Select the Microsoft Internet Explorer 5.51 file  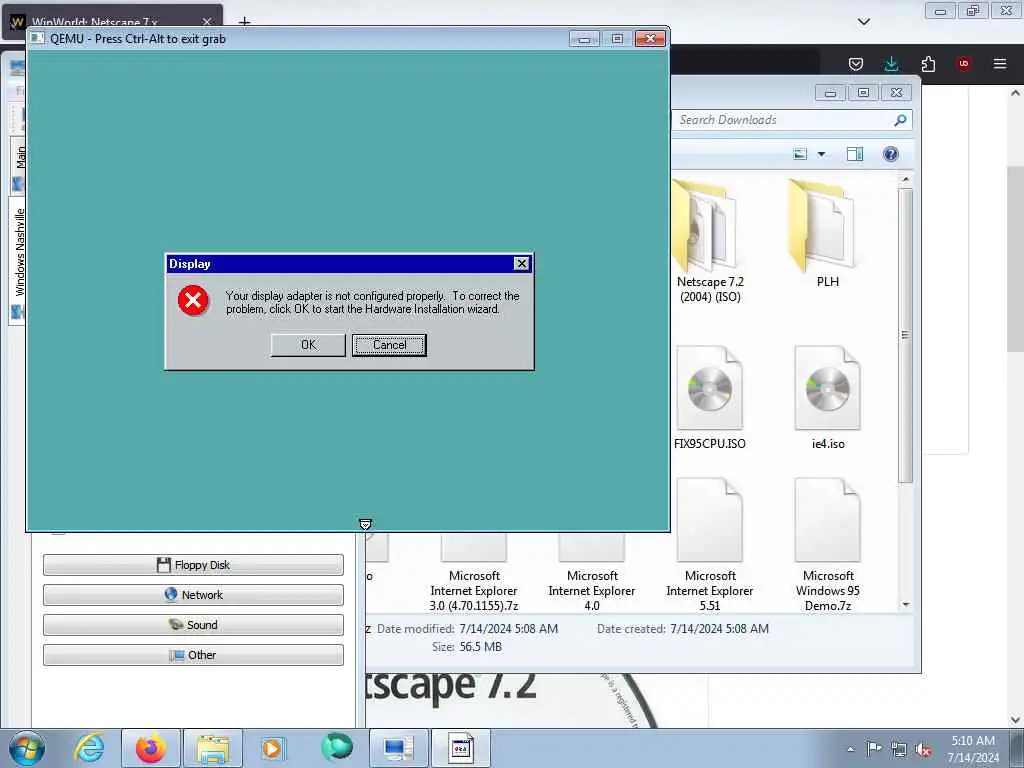pyautogui.click(x=709, y=545)
